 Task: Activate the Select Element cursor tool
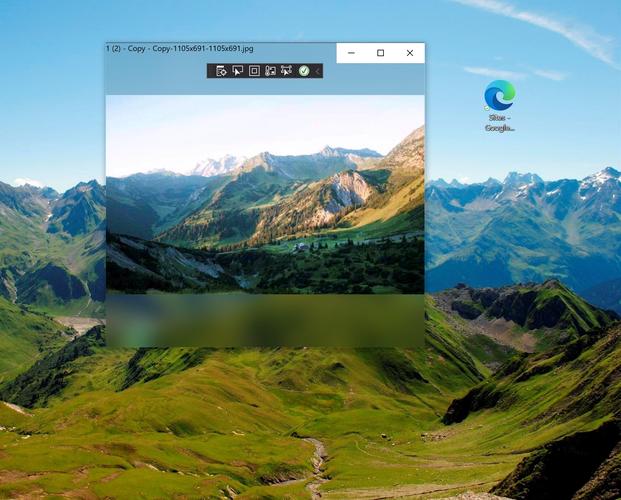coord(238,71)
